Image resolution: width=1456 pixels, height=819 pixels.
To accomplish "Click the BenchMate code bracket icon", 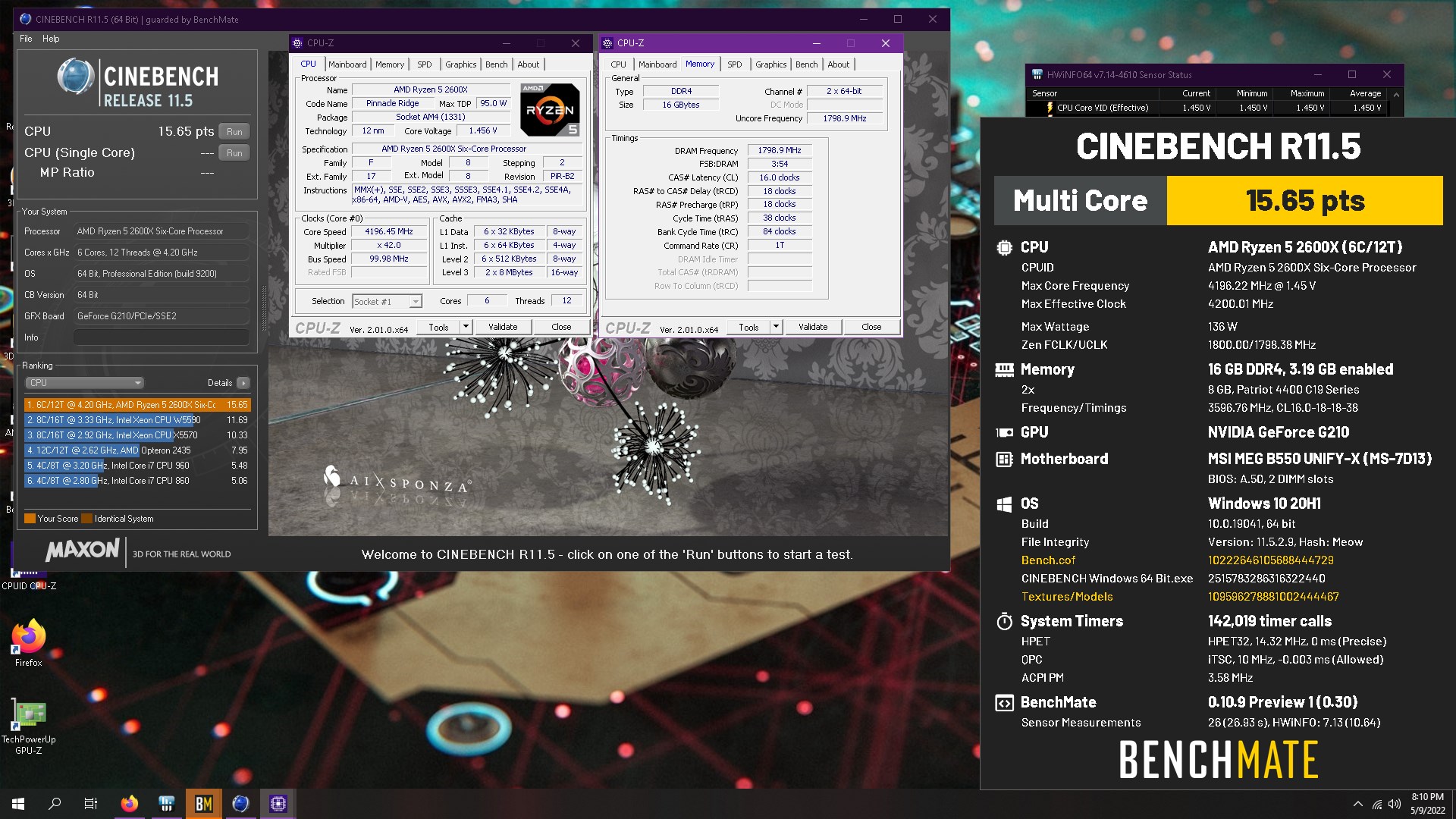I will point(1004,703).
